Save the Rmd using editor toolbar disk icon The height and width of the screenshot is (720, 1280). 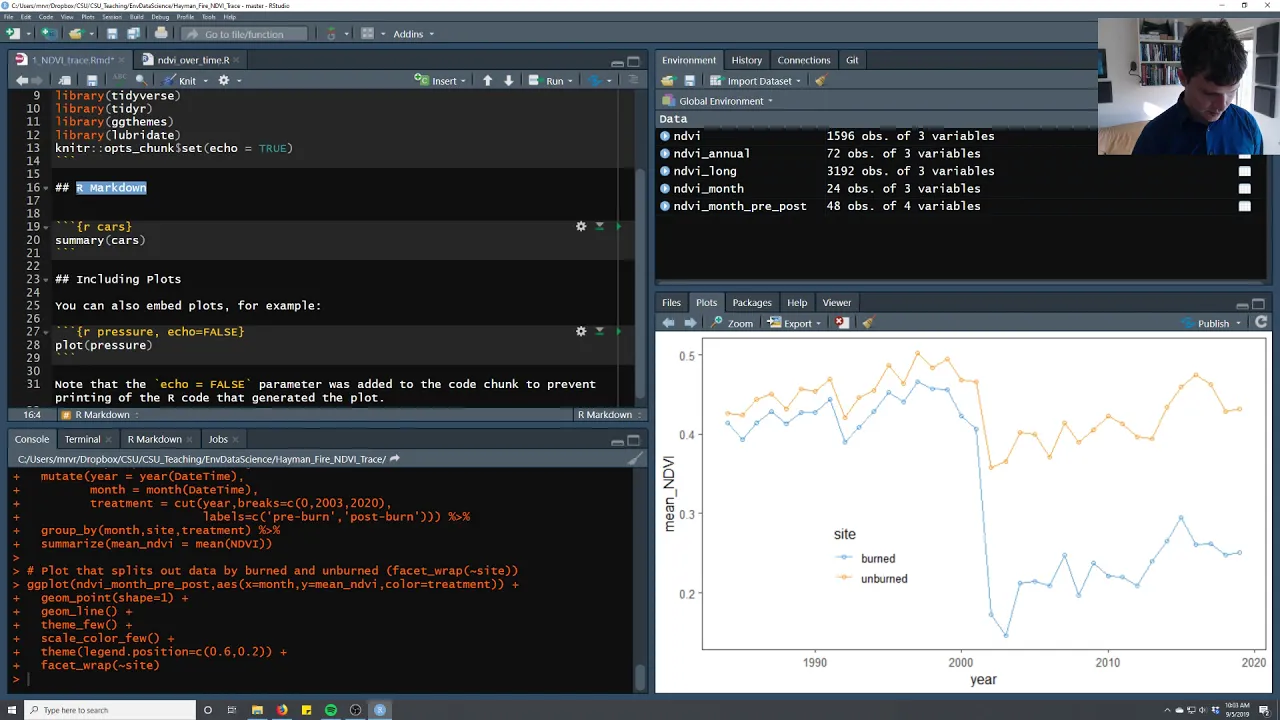[92, 81]
